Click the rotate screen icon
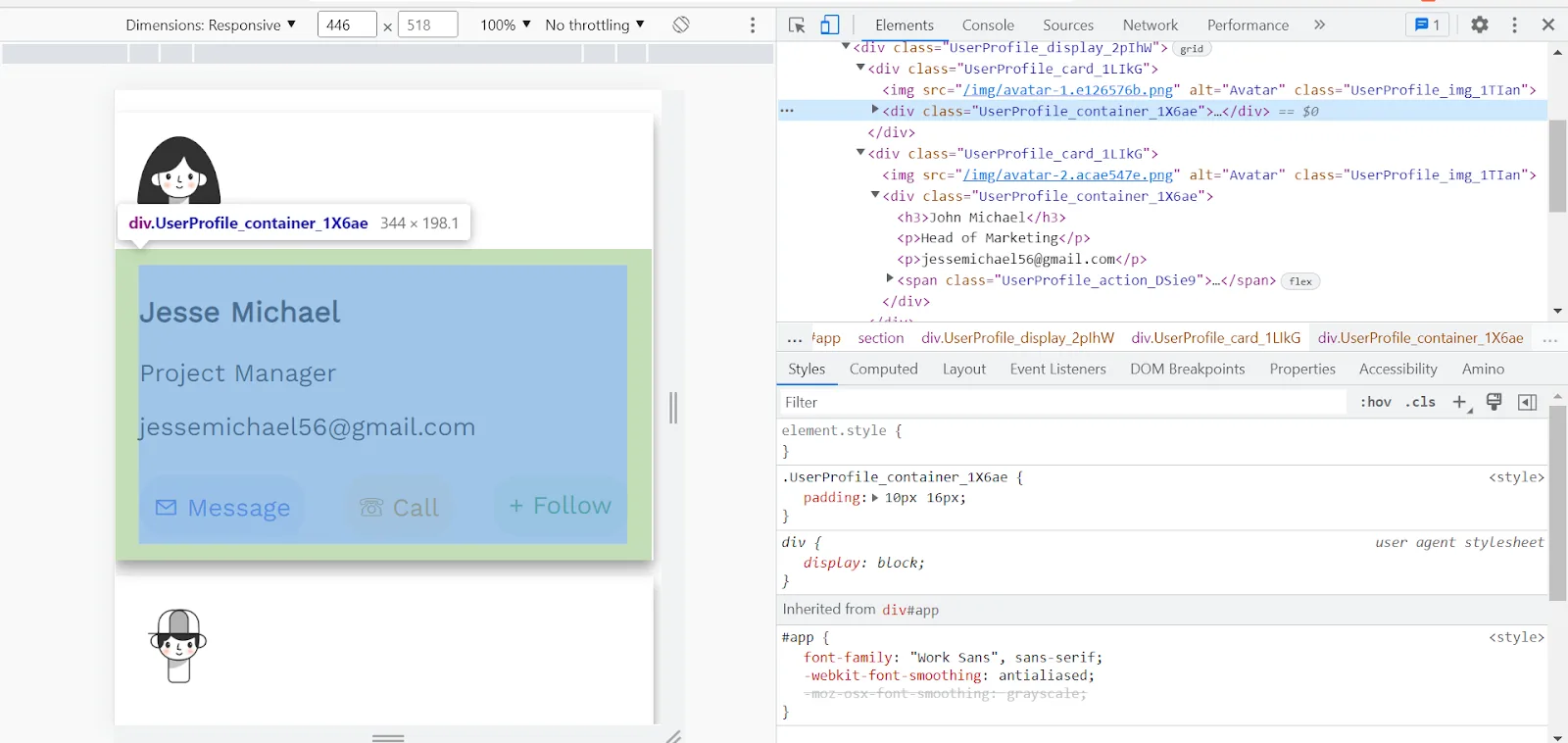Screen dimensions: 1568x743 click(681, 25)
